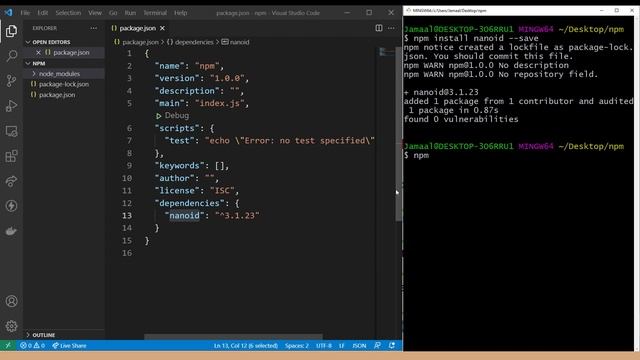Click nanoid in the breadcrumb
This screenshot has width=640, height=360.
[240, 42]
